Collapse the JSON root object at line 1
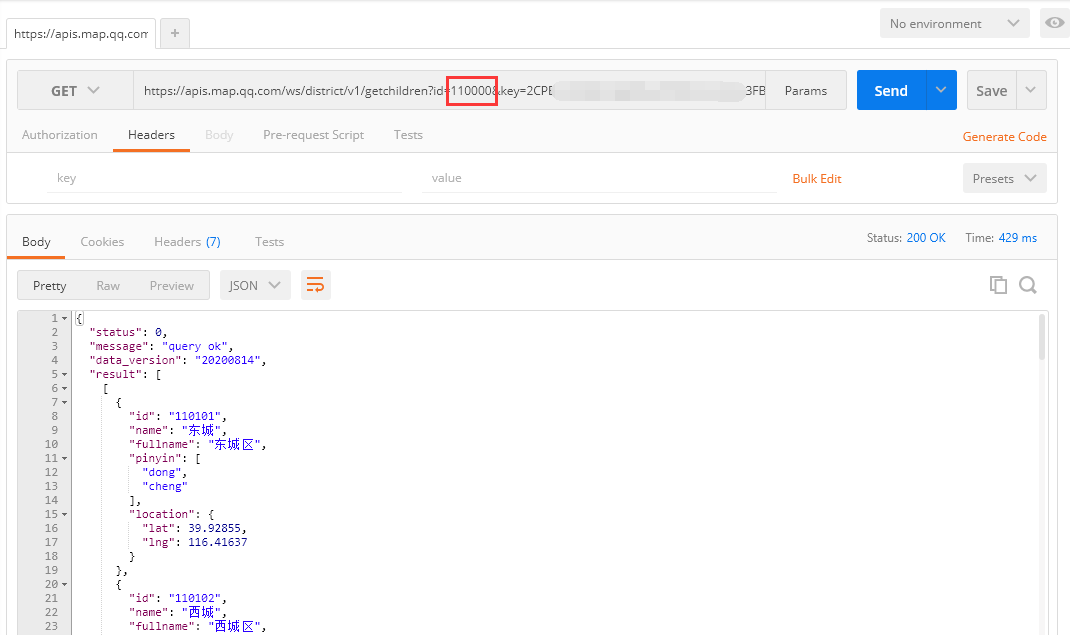Image resolution: width=1070 pixels, height=635 pixels. (x=65, y=318)
